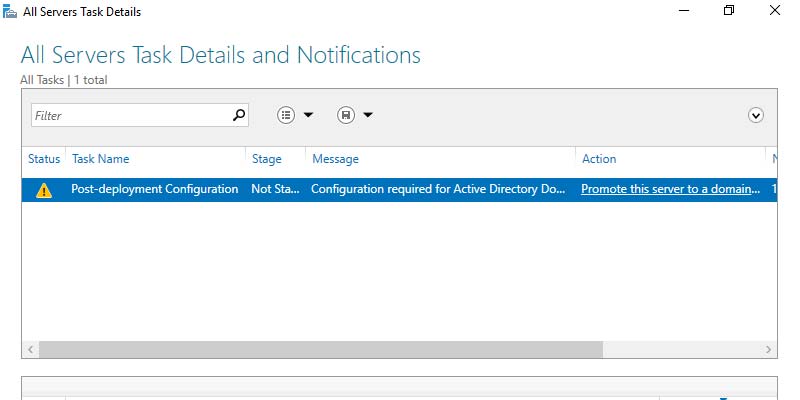800x400 pixels.
Task: Open the dropdown arrow beside the list icon
Action: [308, 115]
